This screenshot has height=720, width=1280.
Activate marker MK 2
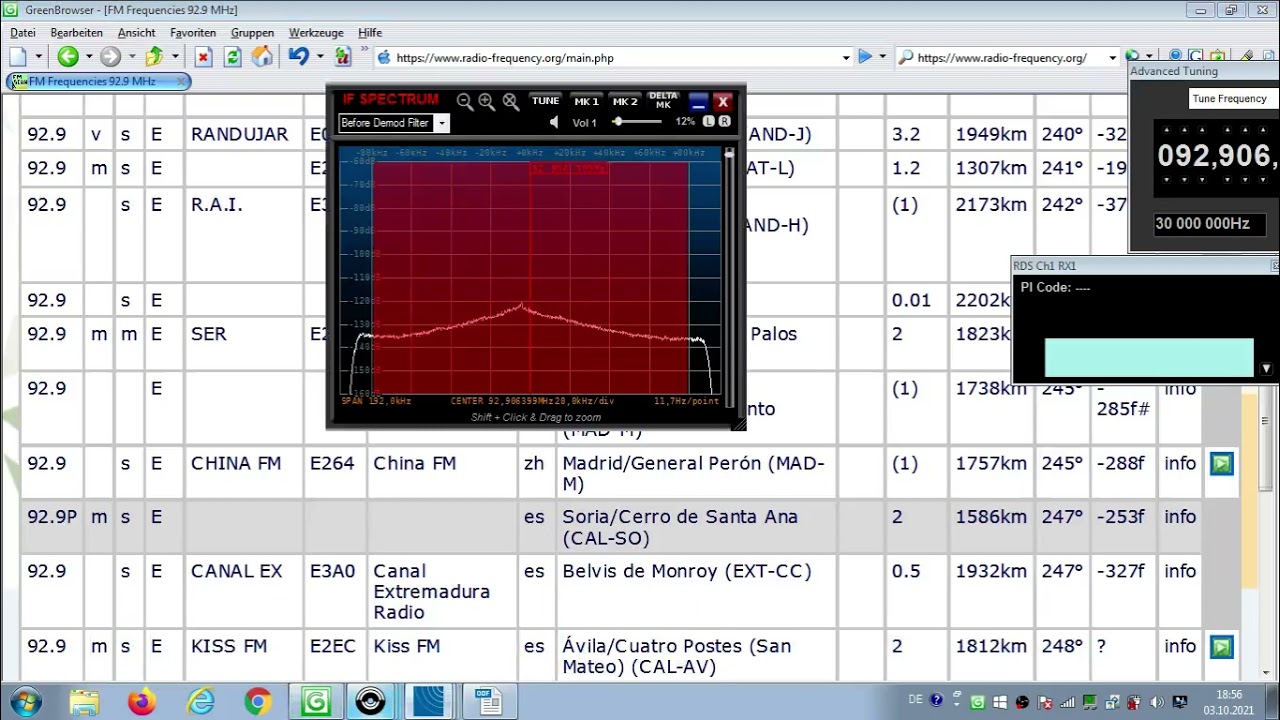625,101
